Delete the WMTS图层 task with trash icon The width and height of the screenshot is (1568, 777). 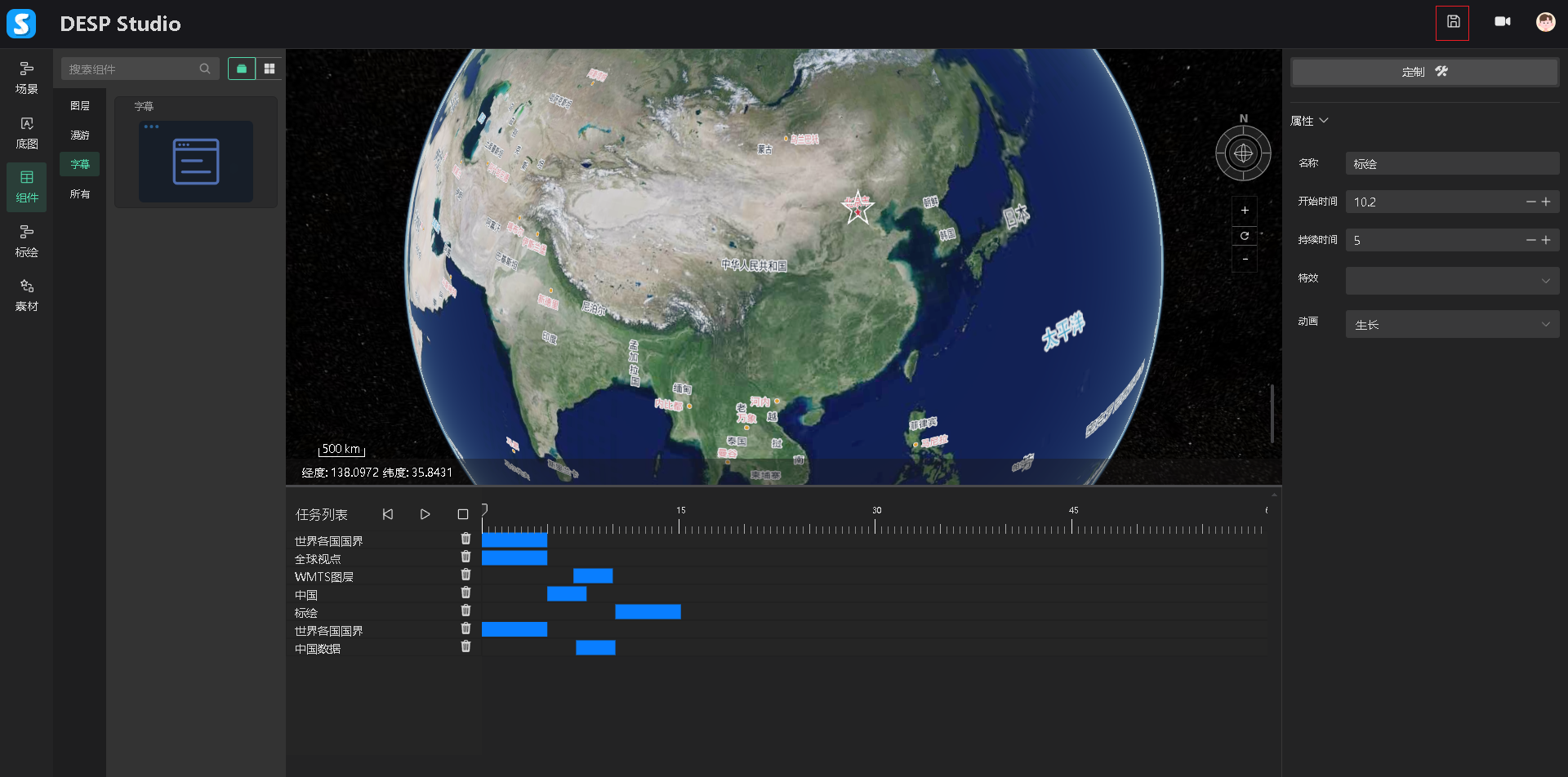coord(465,575)
